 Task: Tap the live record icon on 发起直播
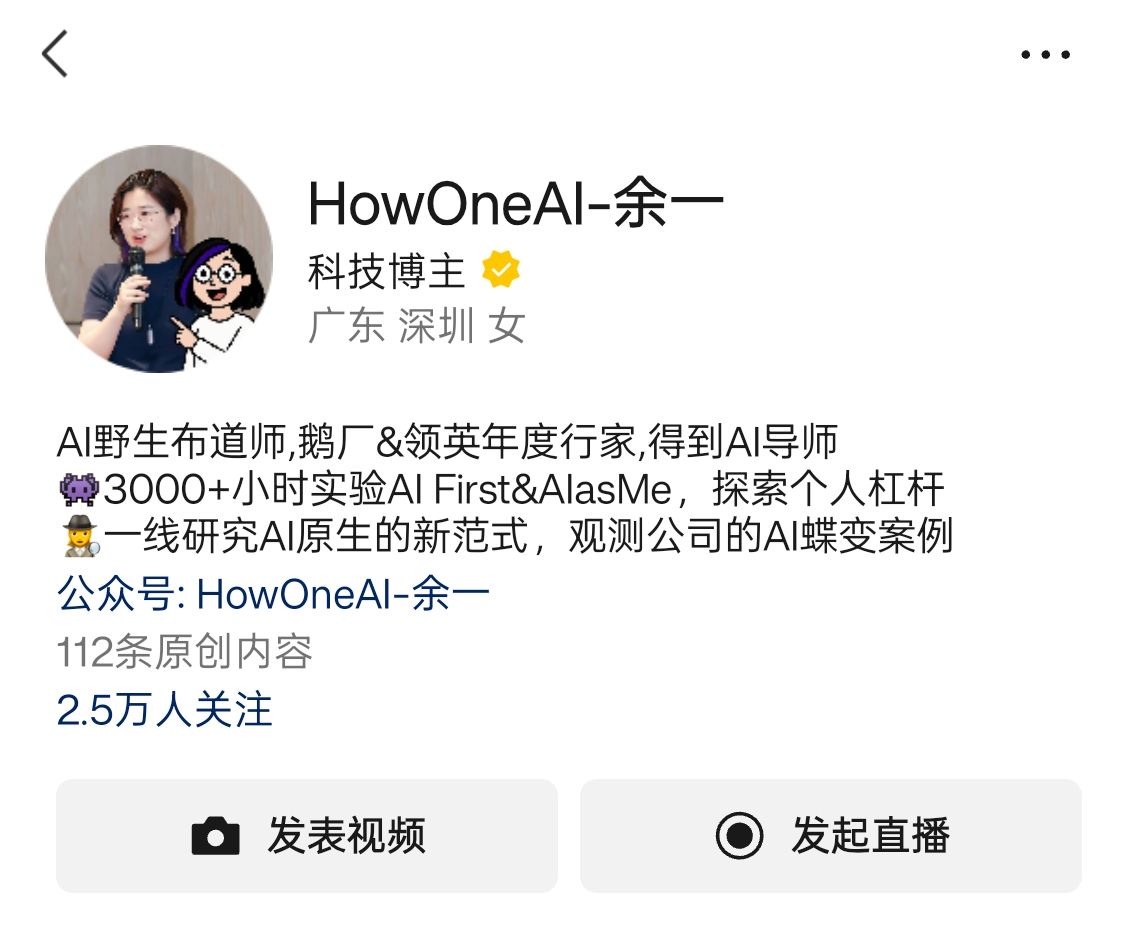[x=739, y=835]
